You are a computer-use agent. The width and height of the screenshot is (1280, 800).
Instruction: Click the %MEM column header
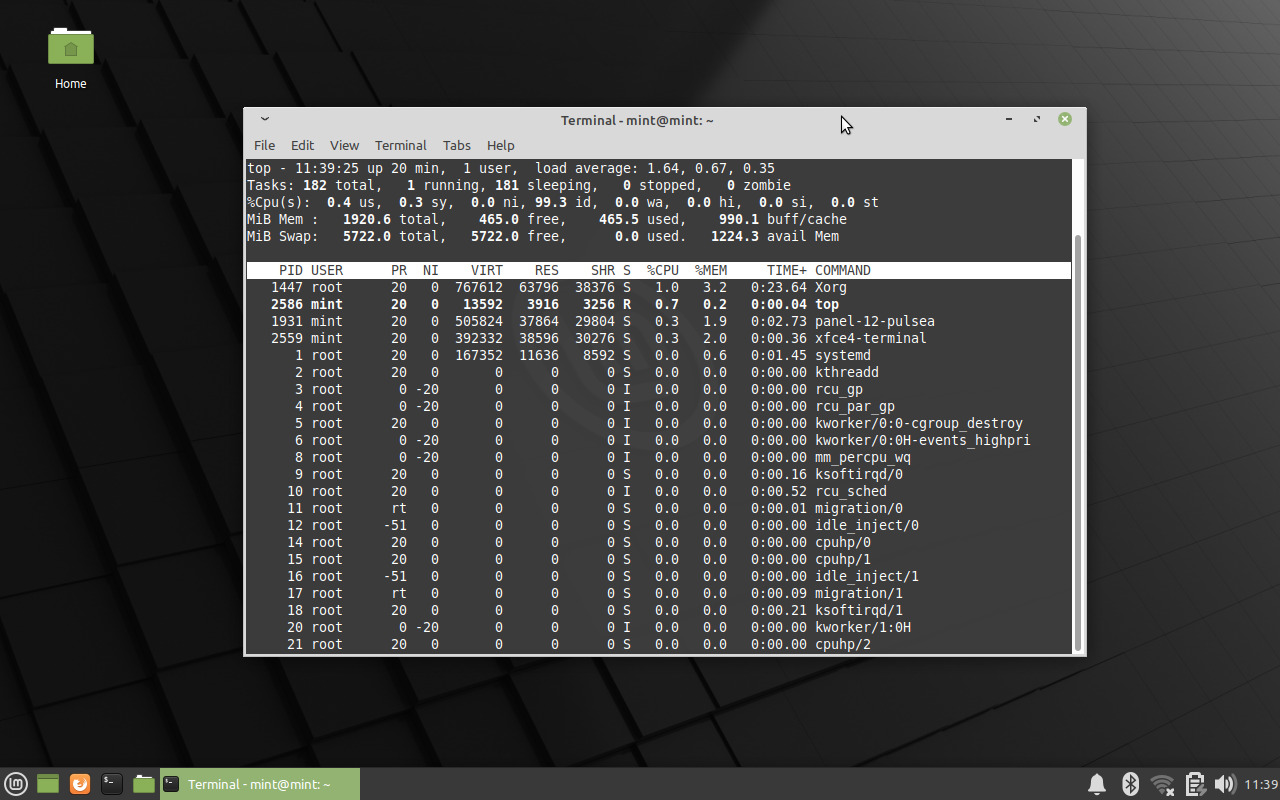point(711,270)
